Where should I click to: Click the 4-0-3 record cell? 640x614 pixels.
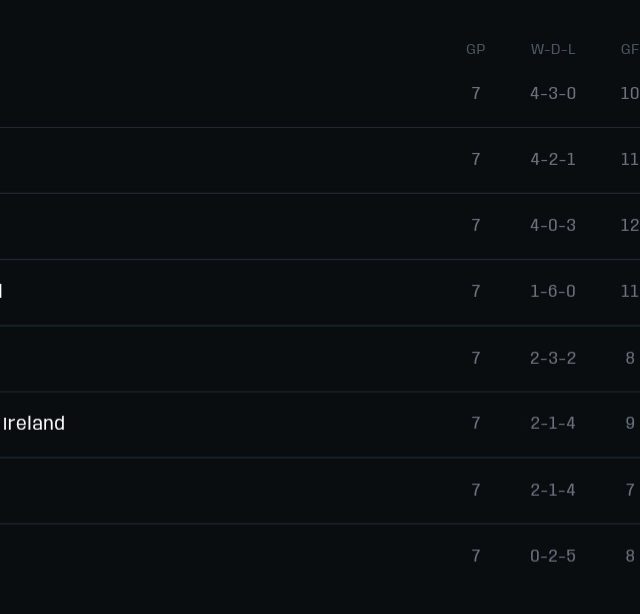[553, 225]
